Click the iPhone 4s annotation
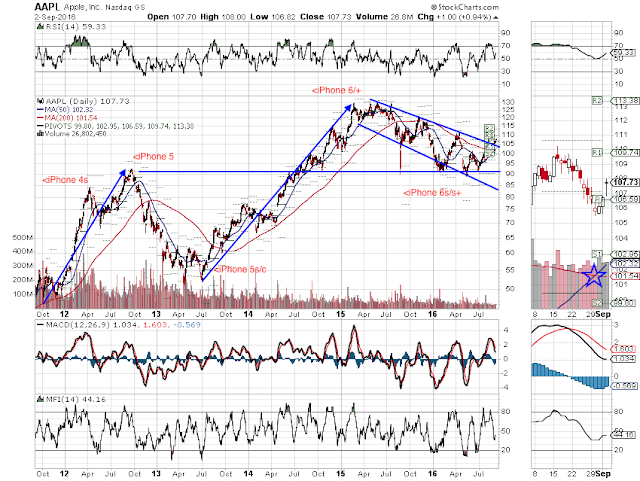640x481 pixels. click(65, 180)
